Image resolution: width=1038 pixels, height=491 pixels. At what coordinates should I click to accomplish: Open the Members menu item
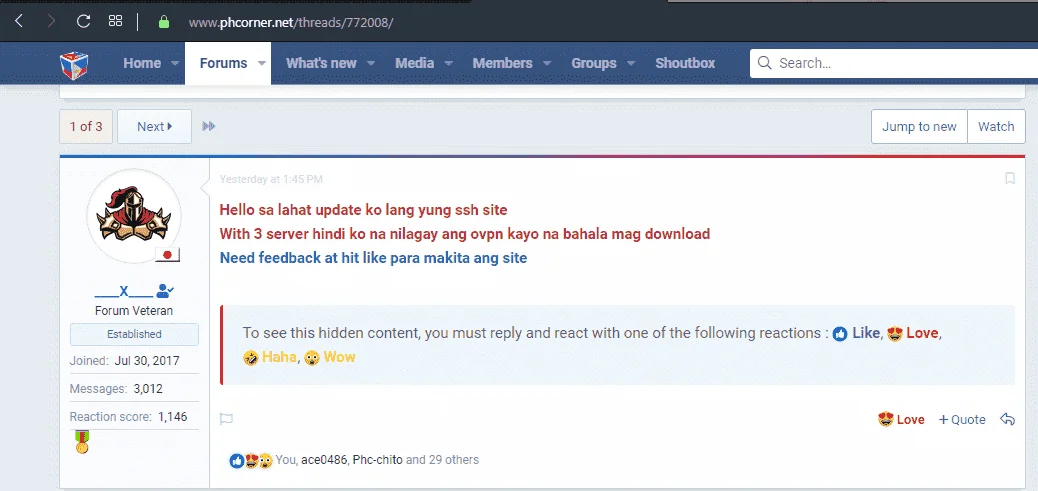click(x=502, y=64)
